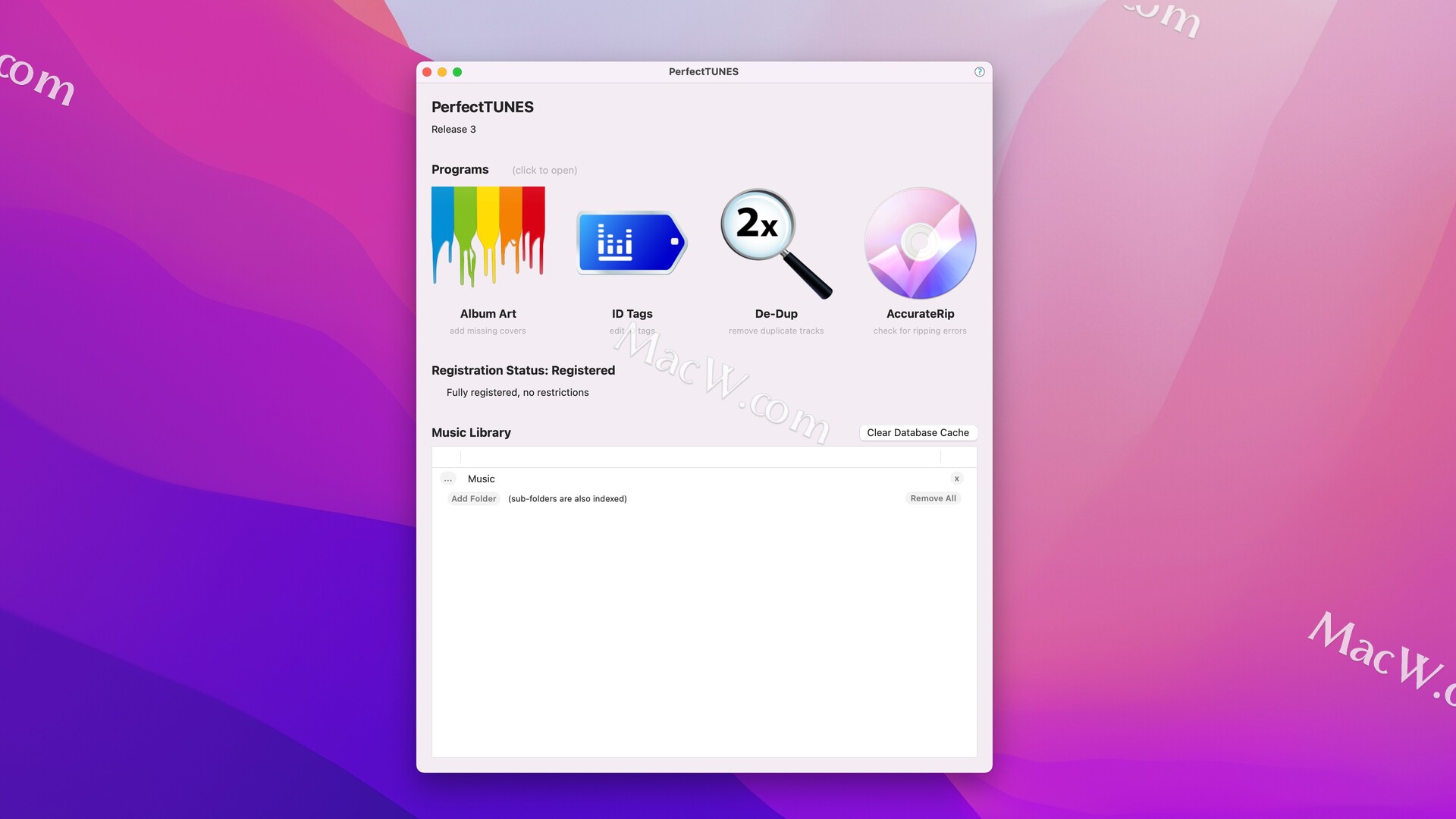Click 'Fully registered, no restrictions' text
Screen dimensions: 1456x819
pos(517,393)
